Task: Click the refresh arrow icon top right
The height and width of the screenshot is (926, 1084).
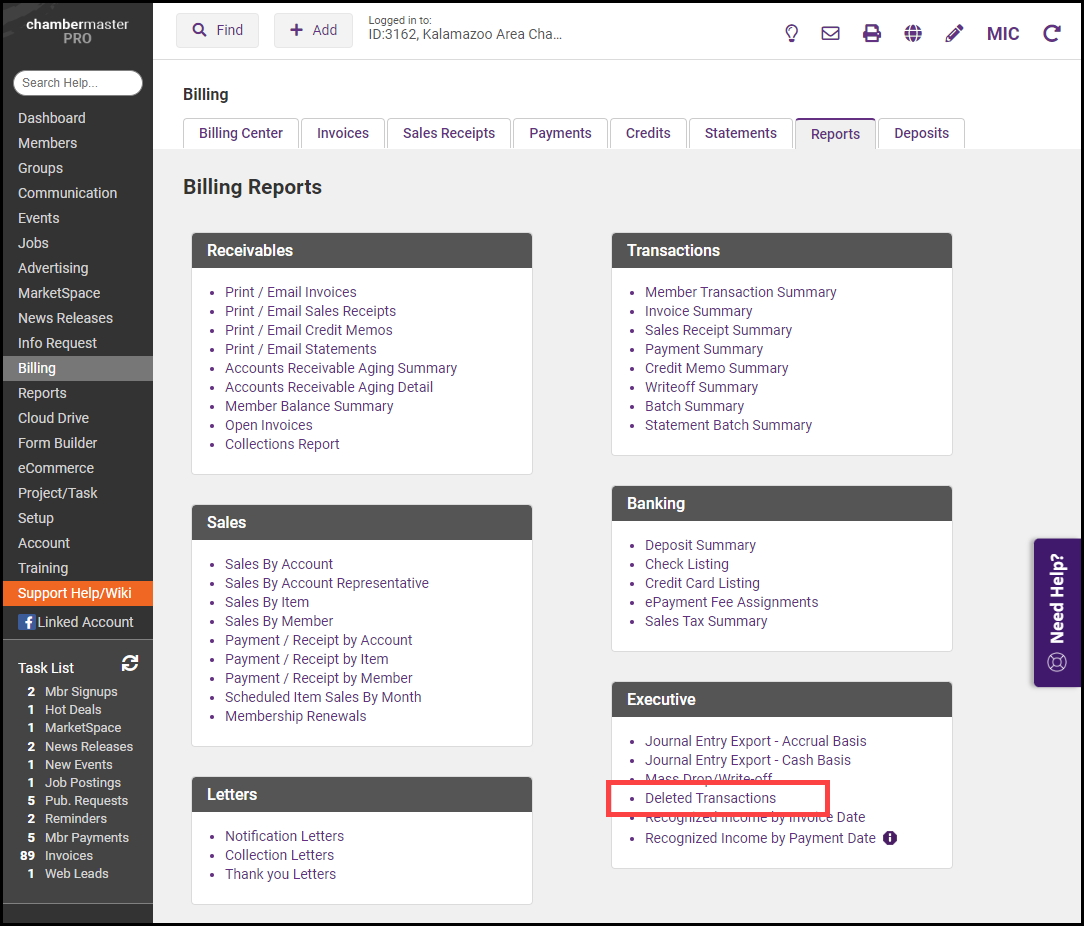Action: [x=1052, y=33]
